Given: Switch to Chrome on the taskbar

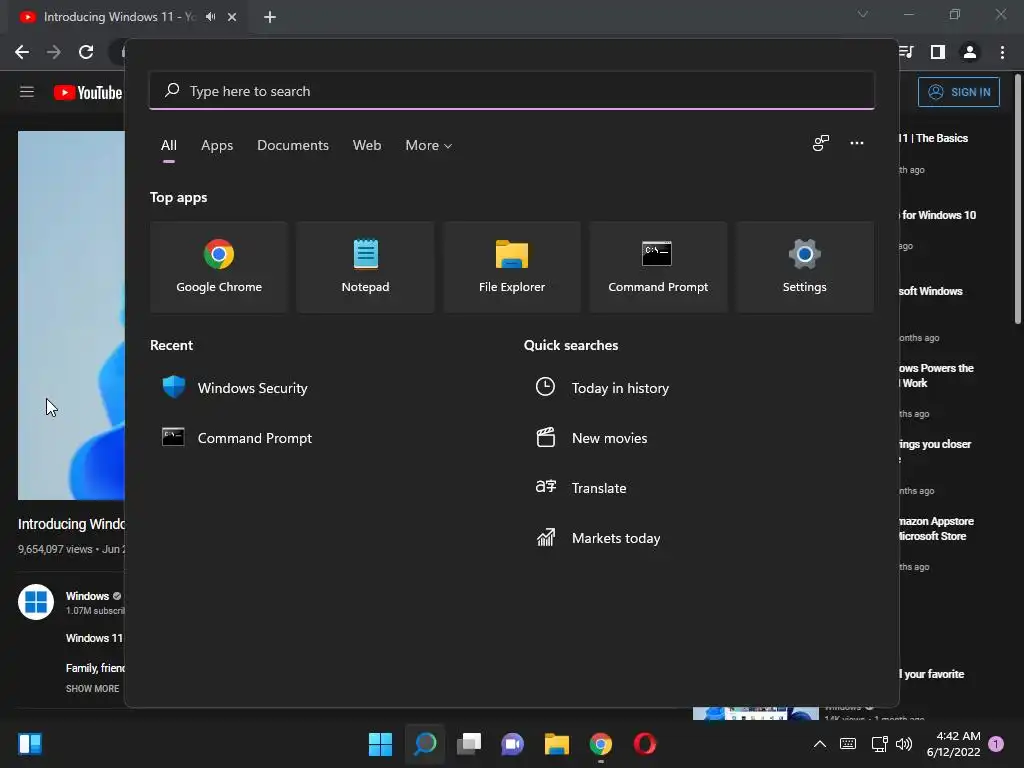Looking at the screenshot, I should [x=601, y=744].
